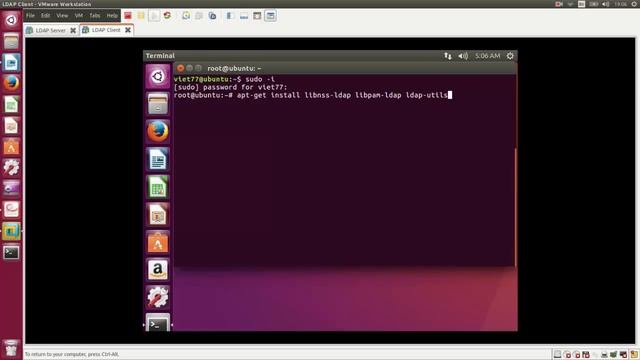This screenshot has height=360, width=640.
Task: Click the guest clock showing 5:06 AM
Action: click(487, 56)
